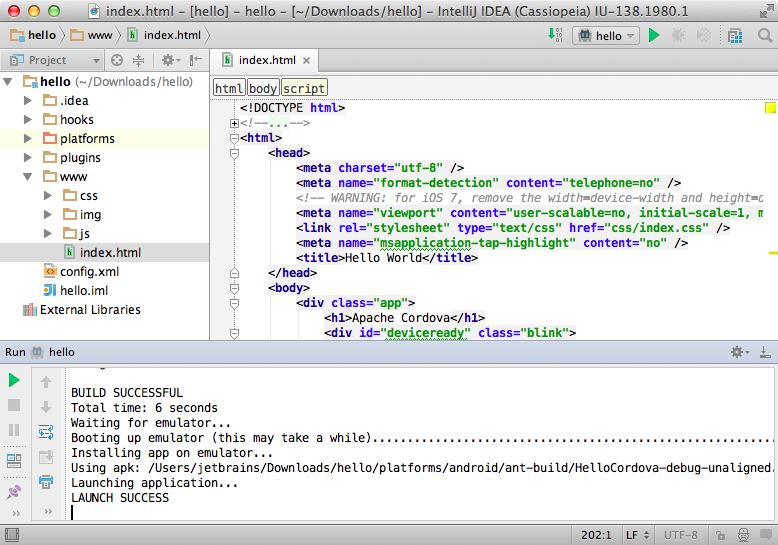Hide the Run tool window
Image resolution: width=778 pixels, height=545 pixels.
(x=765, y=352)
